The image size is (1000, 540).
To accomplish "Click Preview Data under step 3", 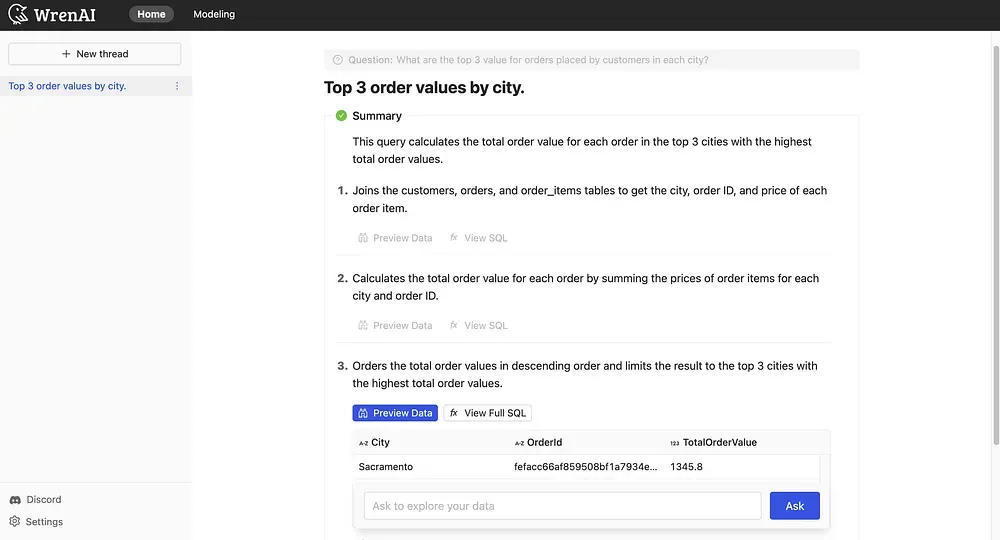I will pyautogui.click(x=395, y=413).
